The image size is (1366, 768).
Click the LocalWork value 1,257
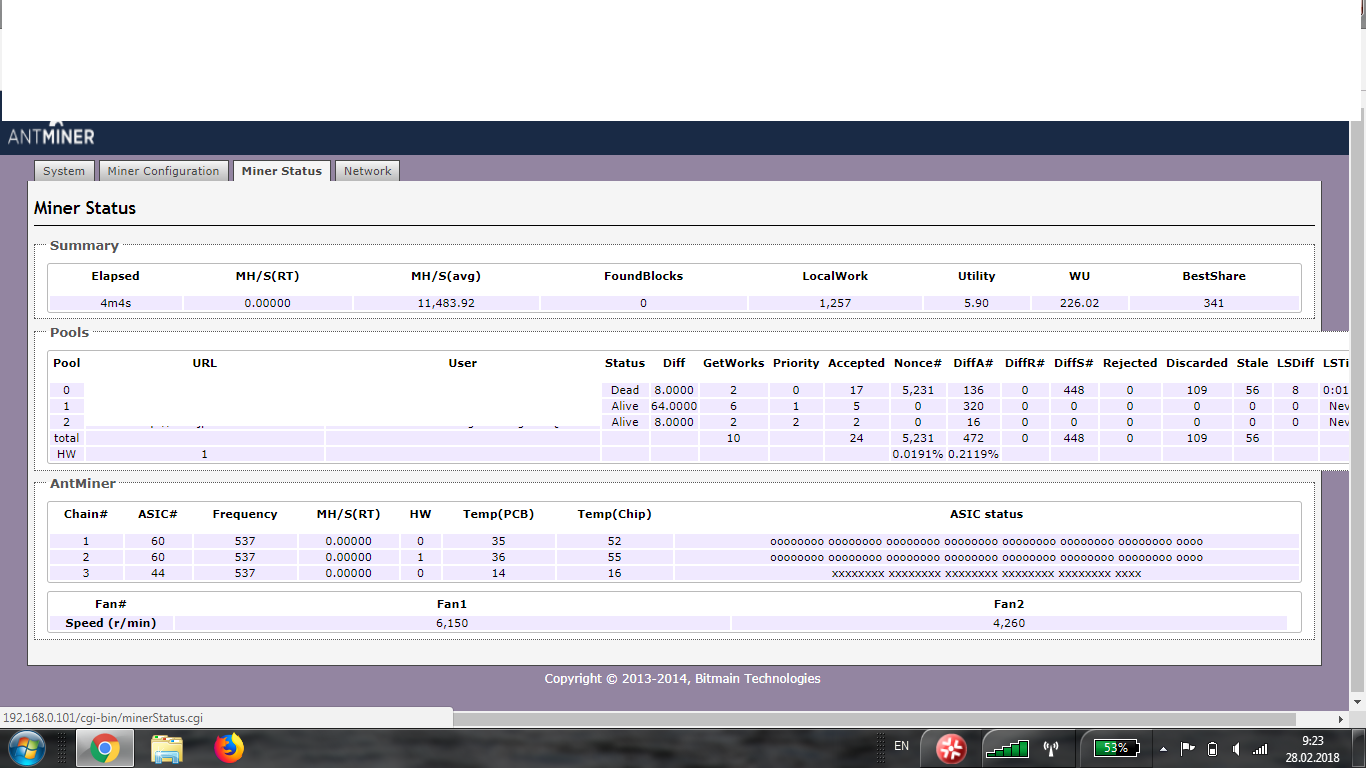pyautogui.click(x=834, y=303)
